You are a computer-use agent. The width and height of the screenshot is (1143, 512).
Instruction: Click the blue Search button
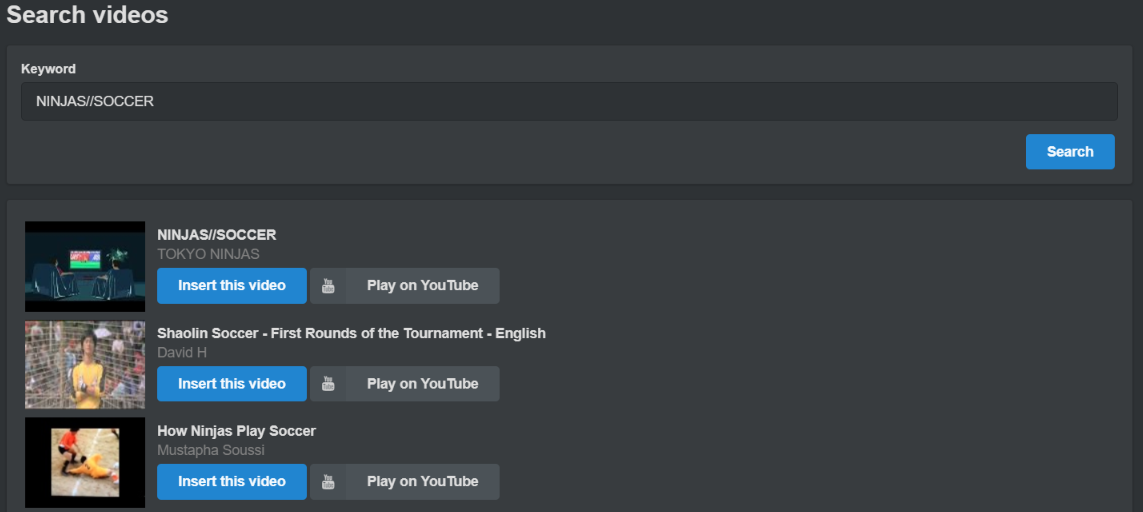1070,152
